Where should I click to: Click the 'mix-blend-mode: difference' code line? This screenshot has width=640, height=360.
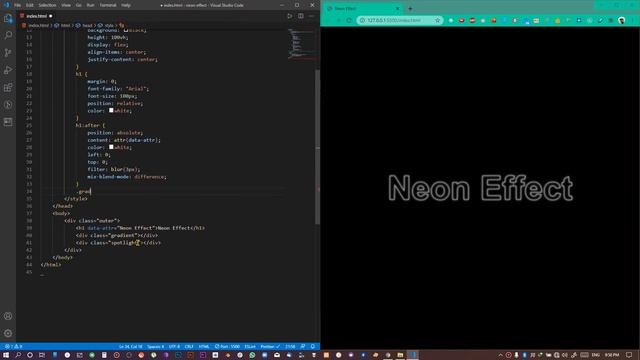(x=127, y=177)
